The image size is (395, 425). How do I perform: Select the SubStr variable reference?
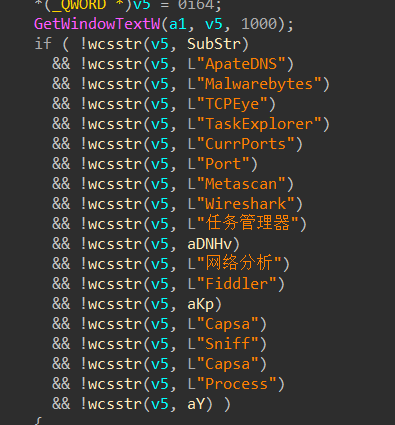(x=214, y=44)
